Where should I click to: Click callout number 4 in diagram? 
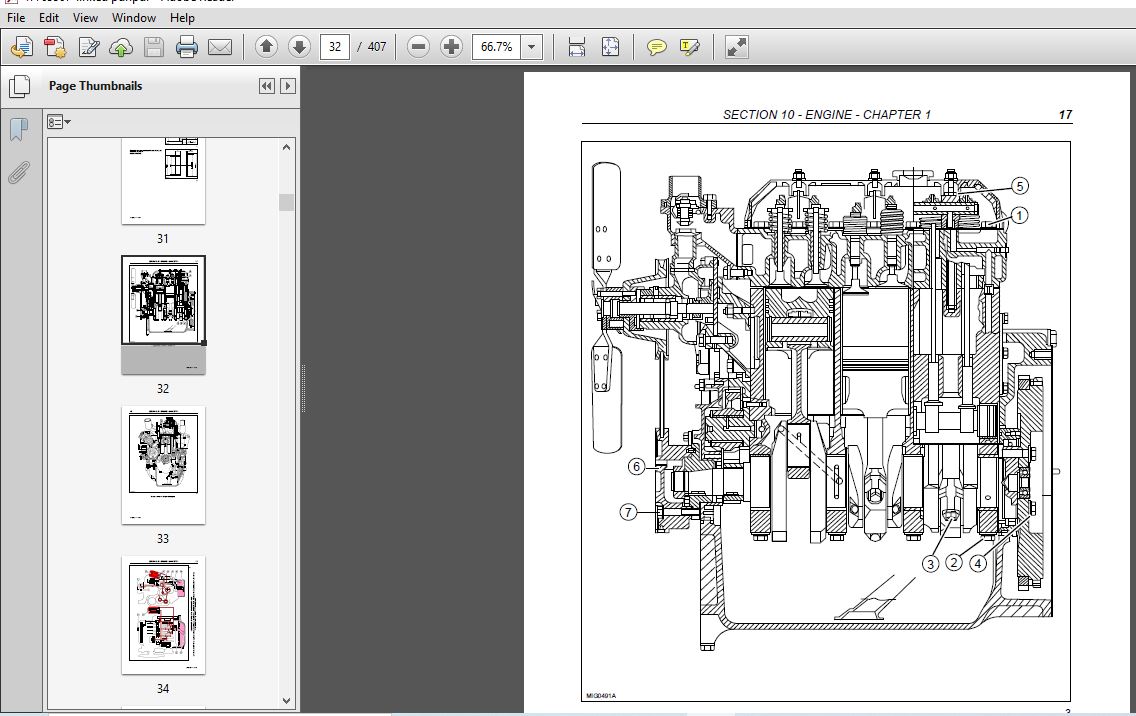978,563
